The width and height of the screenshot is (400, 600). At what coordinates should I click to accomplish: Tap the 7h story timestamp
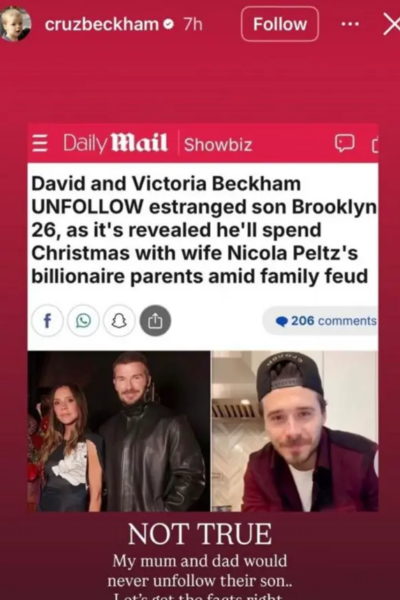[x=193, y=24]
